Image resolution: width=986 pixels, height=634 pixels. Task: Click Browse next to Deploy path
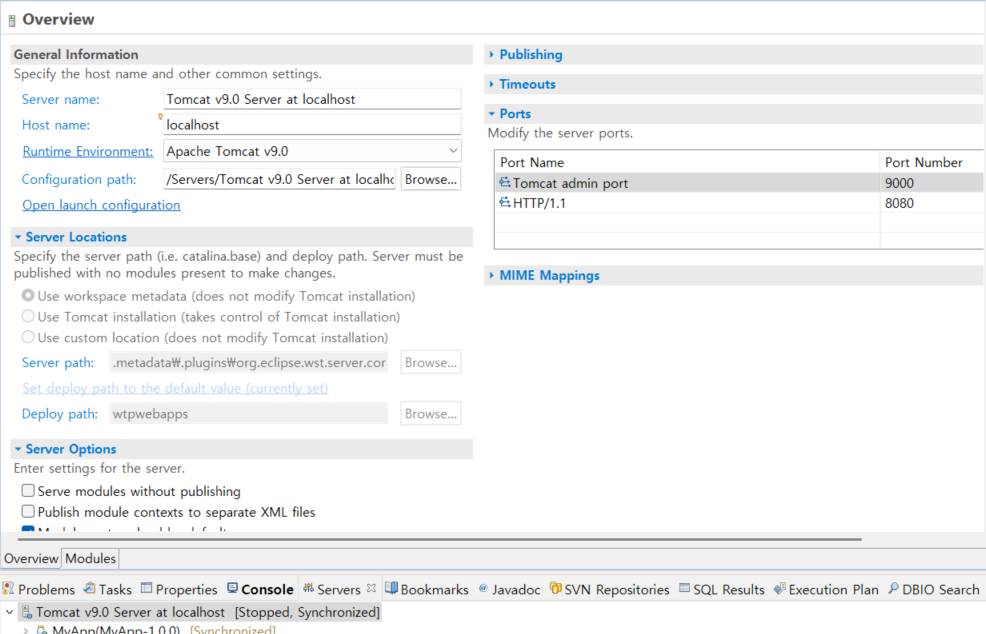click(431, 414)
